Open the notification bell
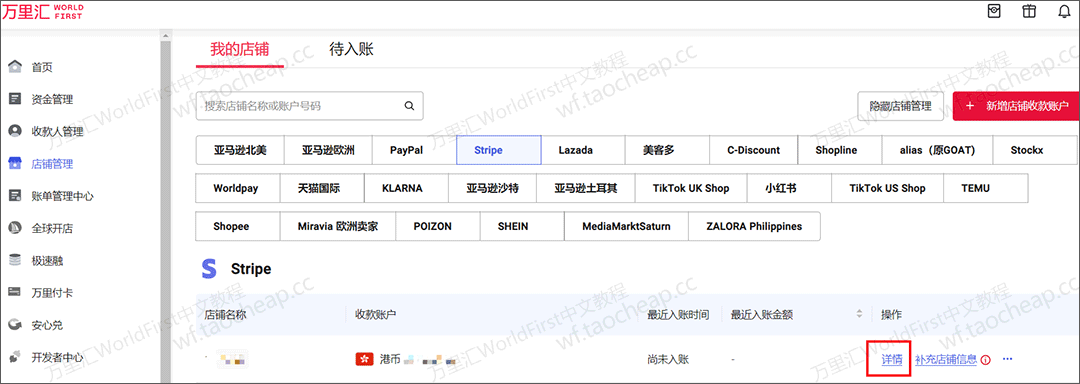Viewport: 1080px width, 384px height. [x=1064, y=12]
